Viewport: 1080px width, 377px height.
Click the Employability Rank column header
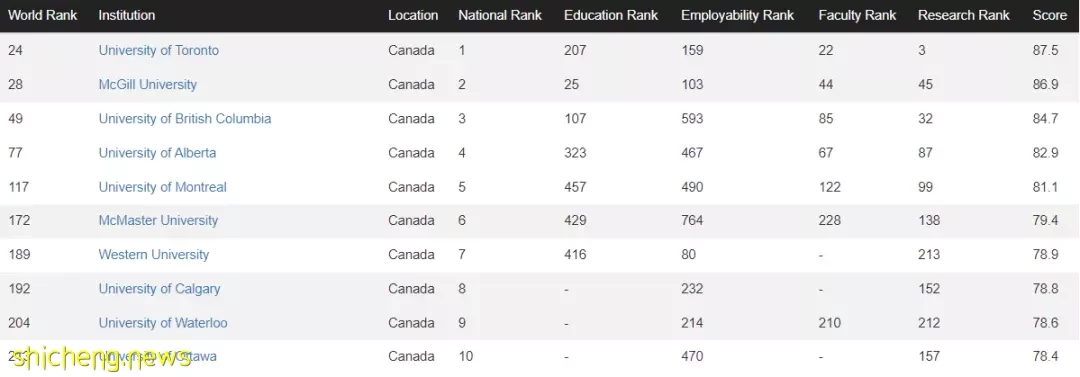tap(738, 15)
